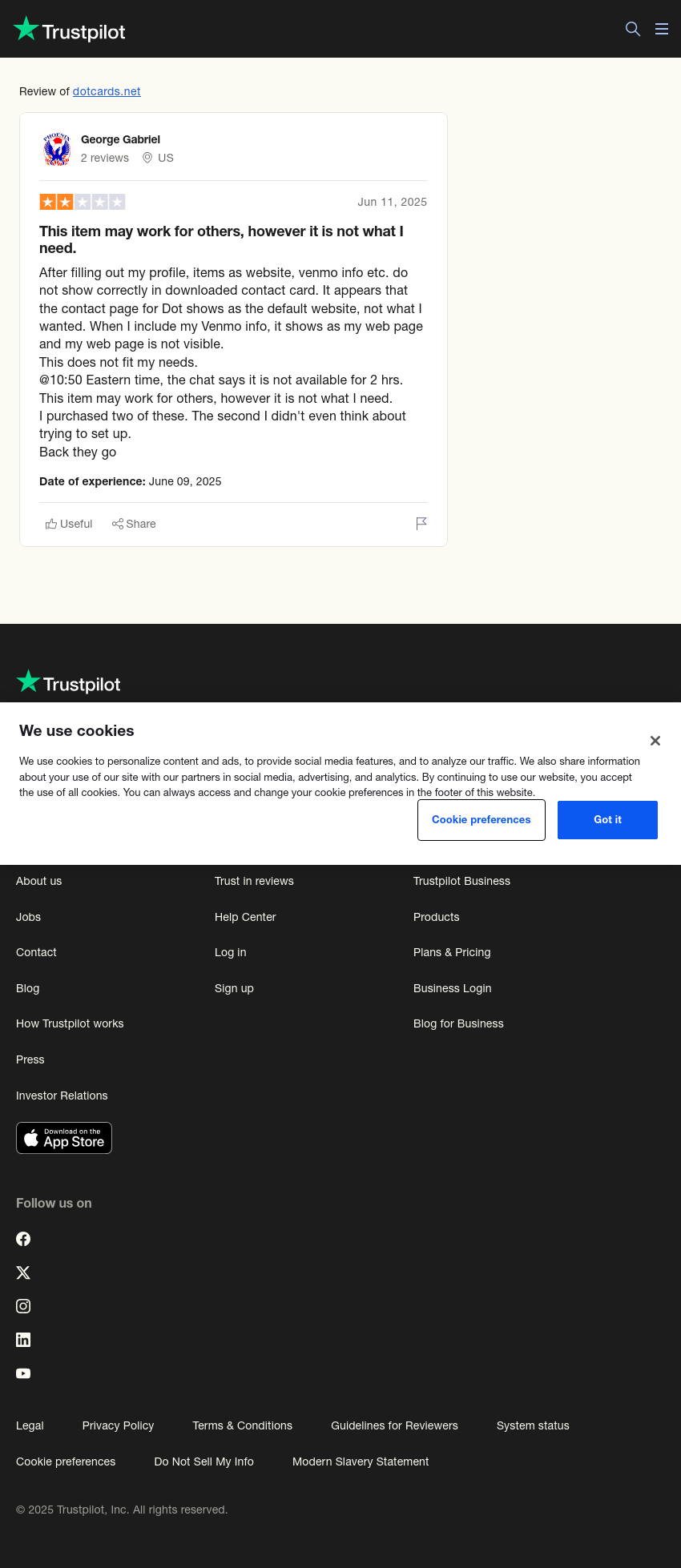The image size is (681, 1568).
Task: Open Trustpilot's Instagram icon
Action: click(x=23, y=1306)
